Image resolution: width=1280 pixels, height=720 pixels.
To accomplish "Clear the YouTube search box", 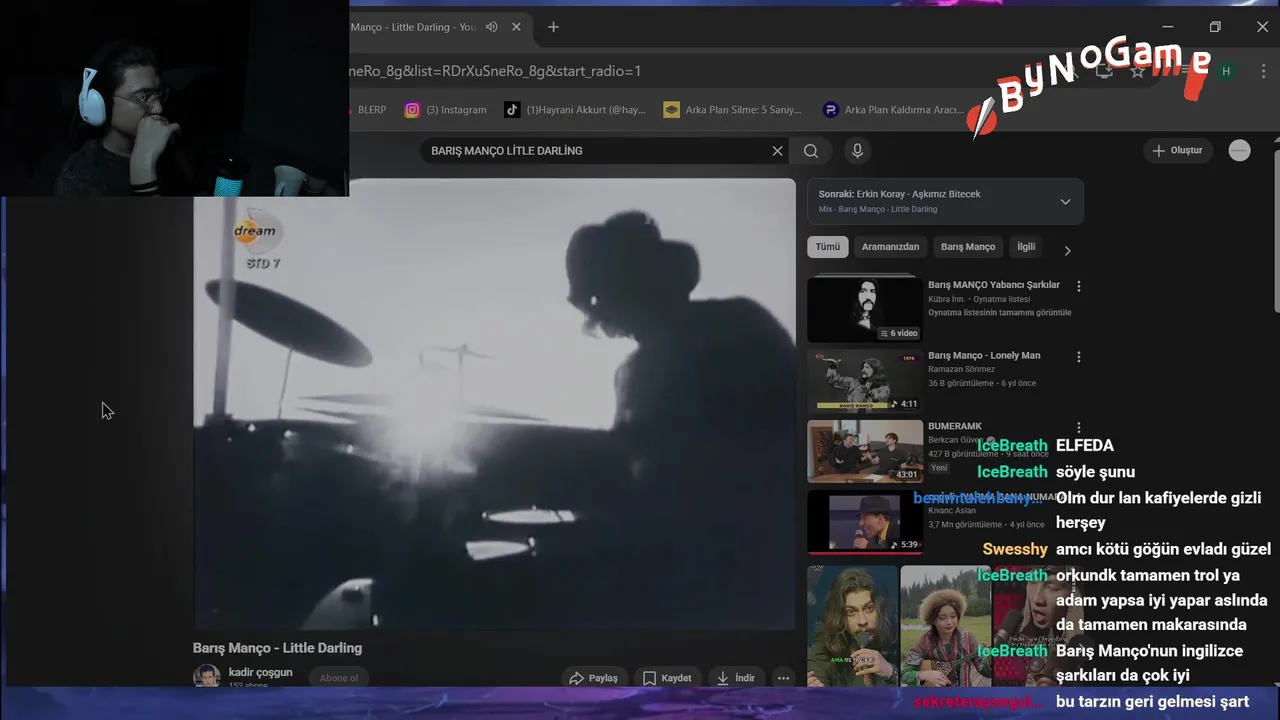I will (777, 151).
